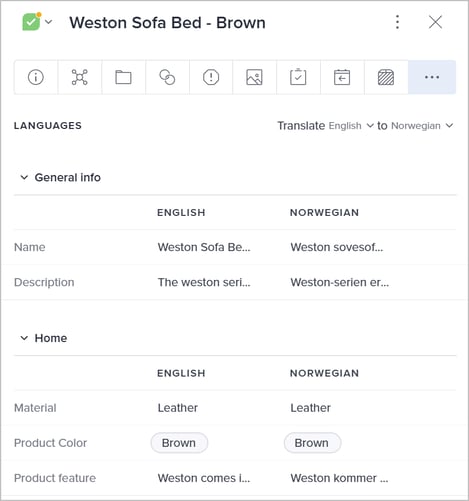The width and height of the screenshot is (469, 501).
Task: Edit the Norwegian name Weston sovesof… field
Action: click(337, 247)
